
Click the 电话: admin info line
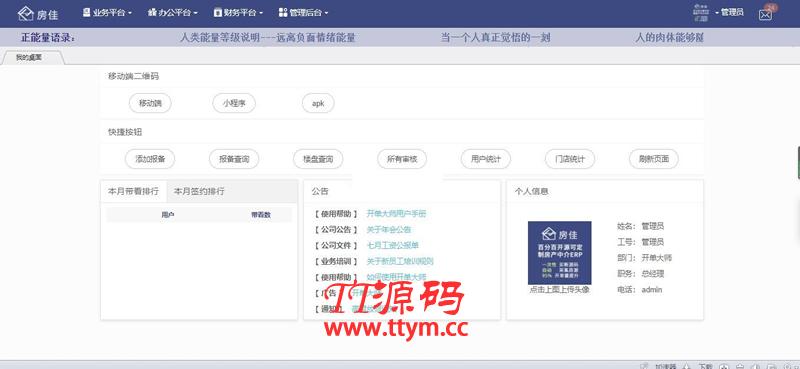(x=639, y=289)
